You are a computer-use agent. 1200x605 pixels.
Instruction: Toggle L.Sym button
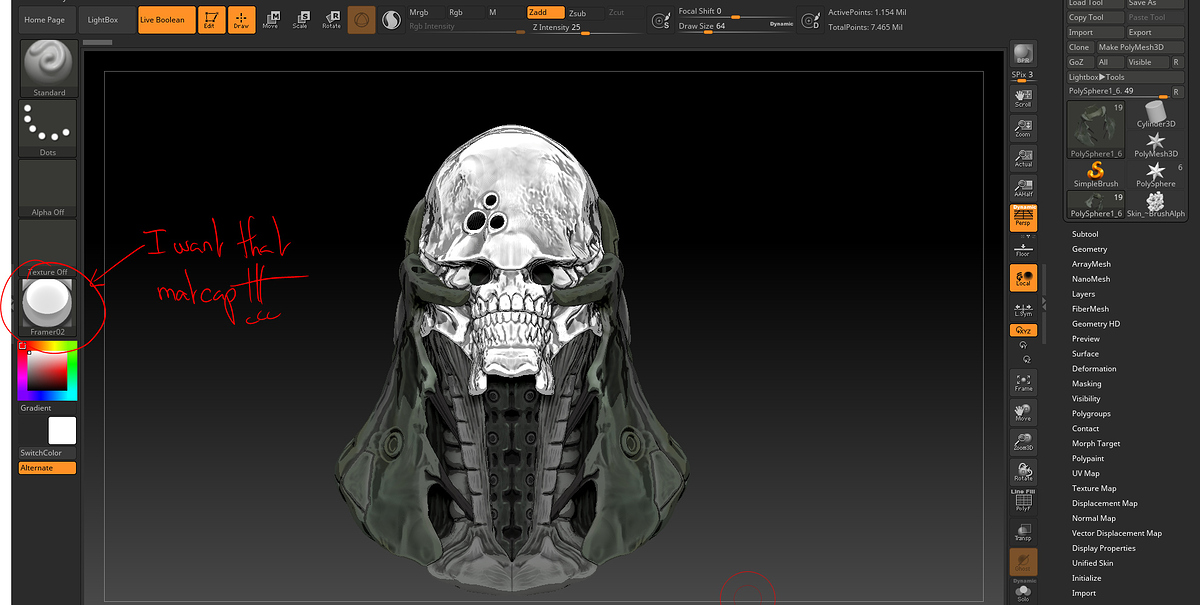tap(1023, 309)
